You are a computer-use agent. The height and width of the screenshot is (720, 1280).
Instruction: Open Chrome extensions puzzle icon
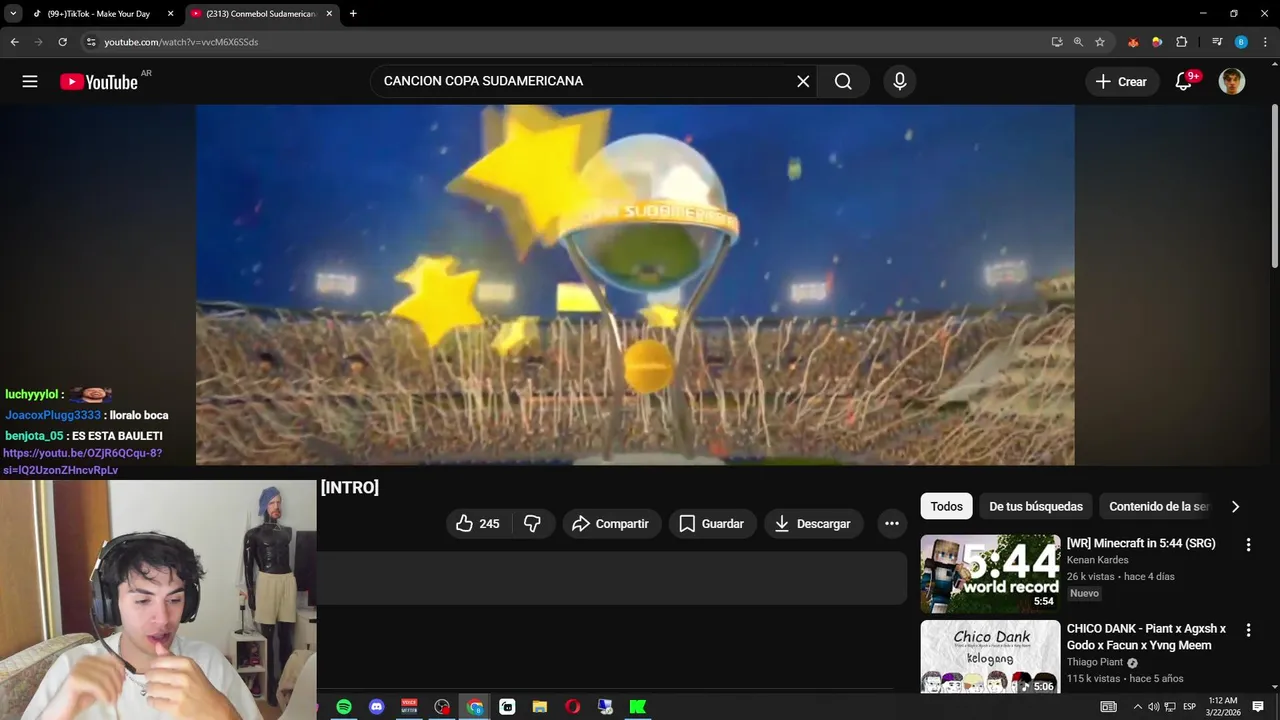(1181, 42)
